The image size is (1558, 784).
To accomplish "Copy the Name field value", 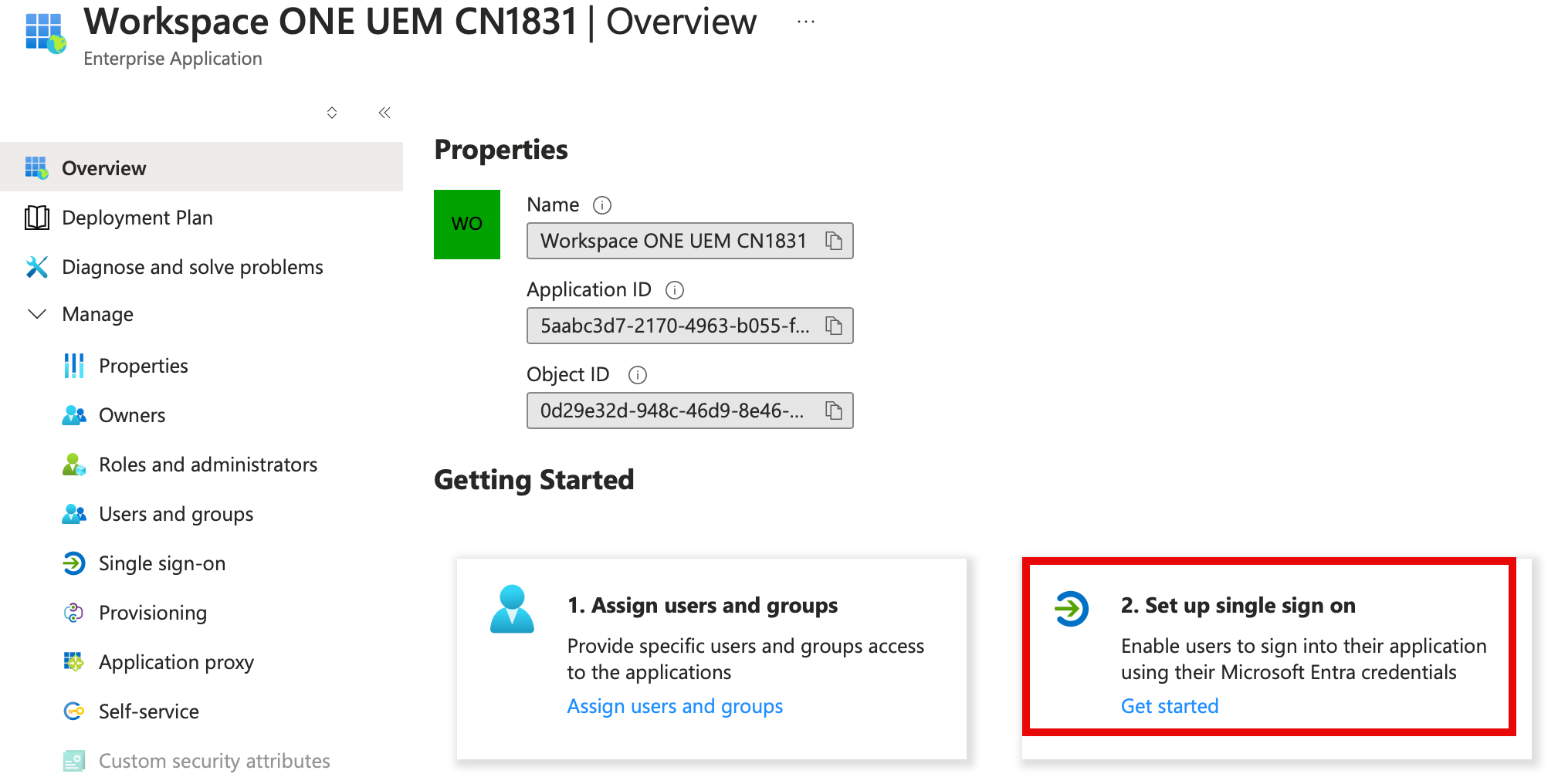I will (833, 241).
